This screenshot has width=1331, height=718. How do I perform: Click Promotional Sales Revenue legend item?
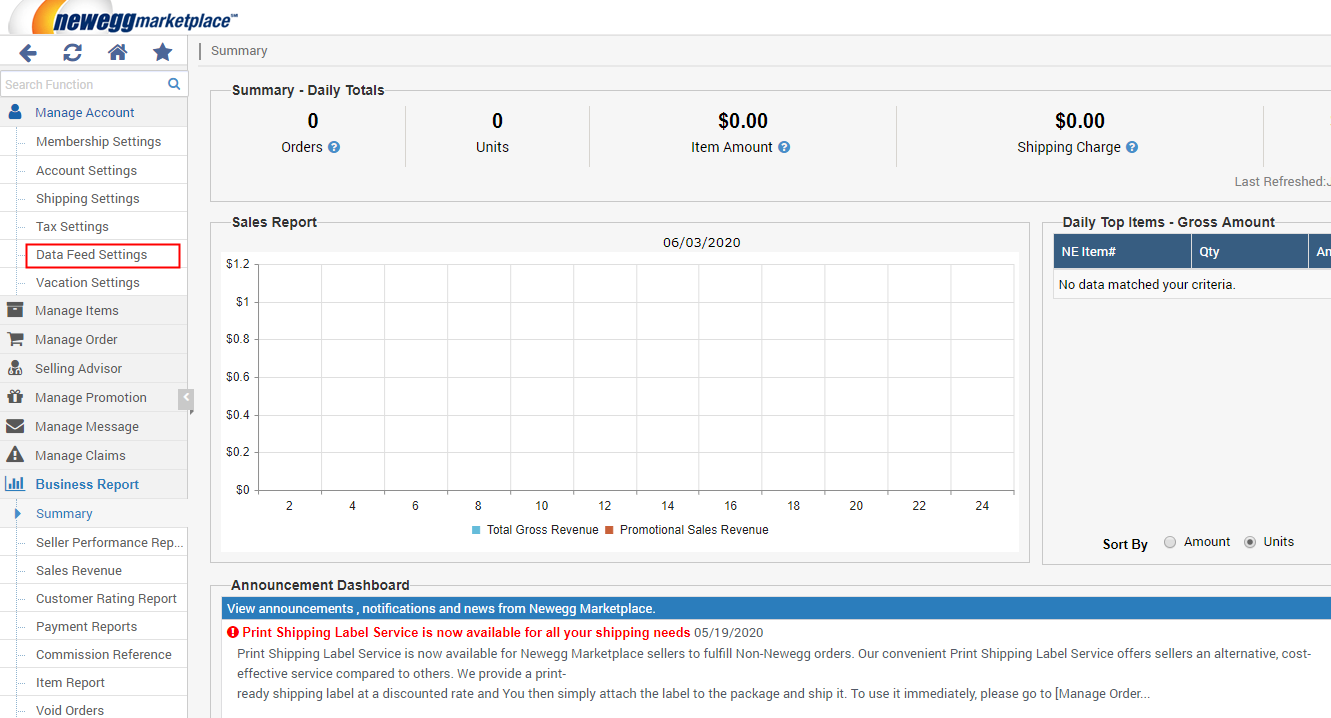tap(686, 530)
